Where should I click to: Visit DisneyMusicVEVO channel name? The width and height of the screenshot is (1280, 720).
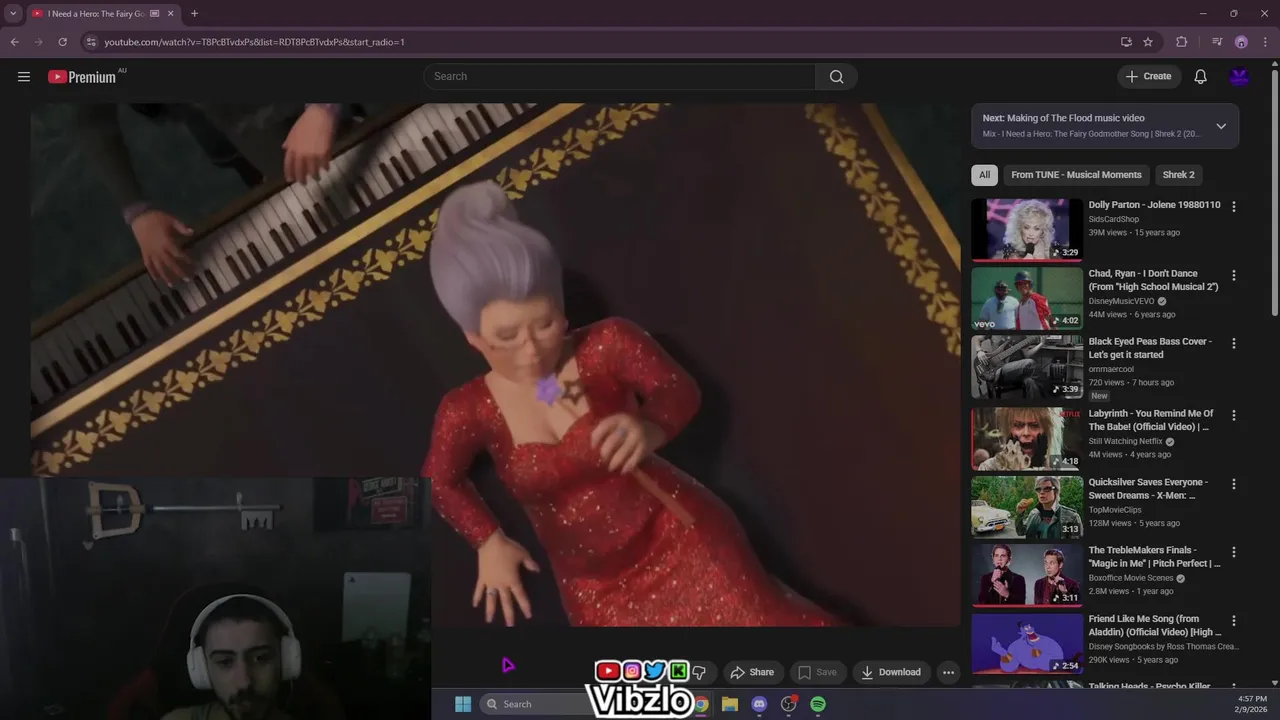pos(1121,301)
